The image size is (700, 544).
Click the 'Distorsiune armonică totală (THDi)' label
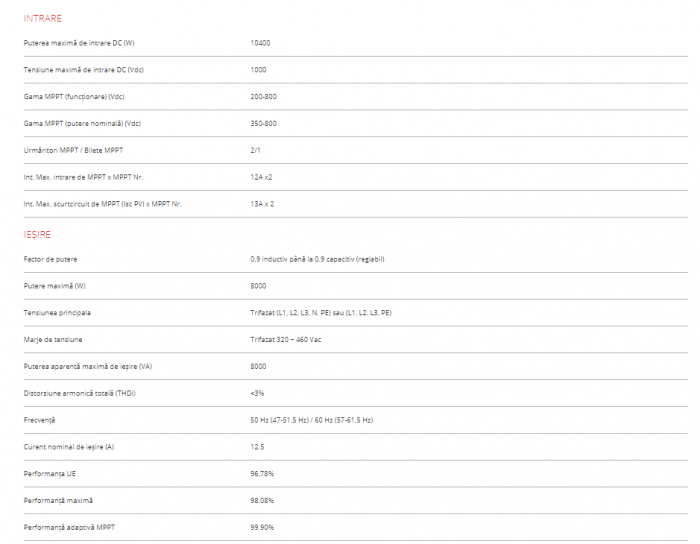click(79, 393)
